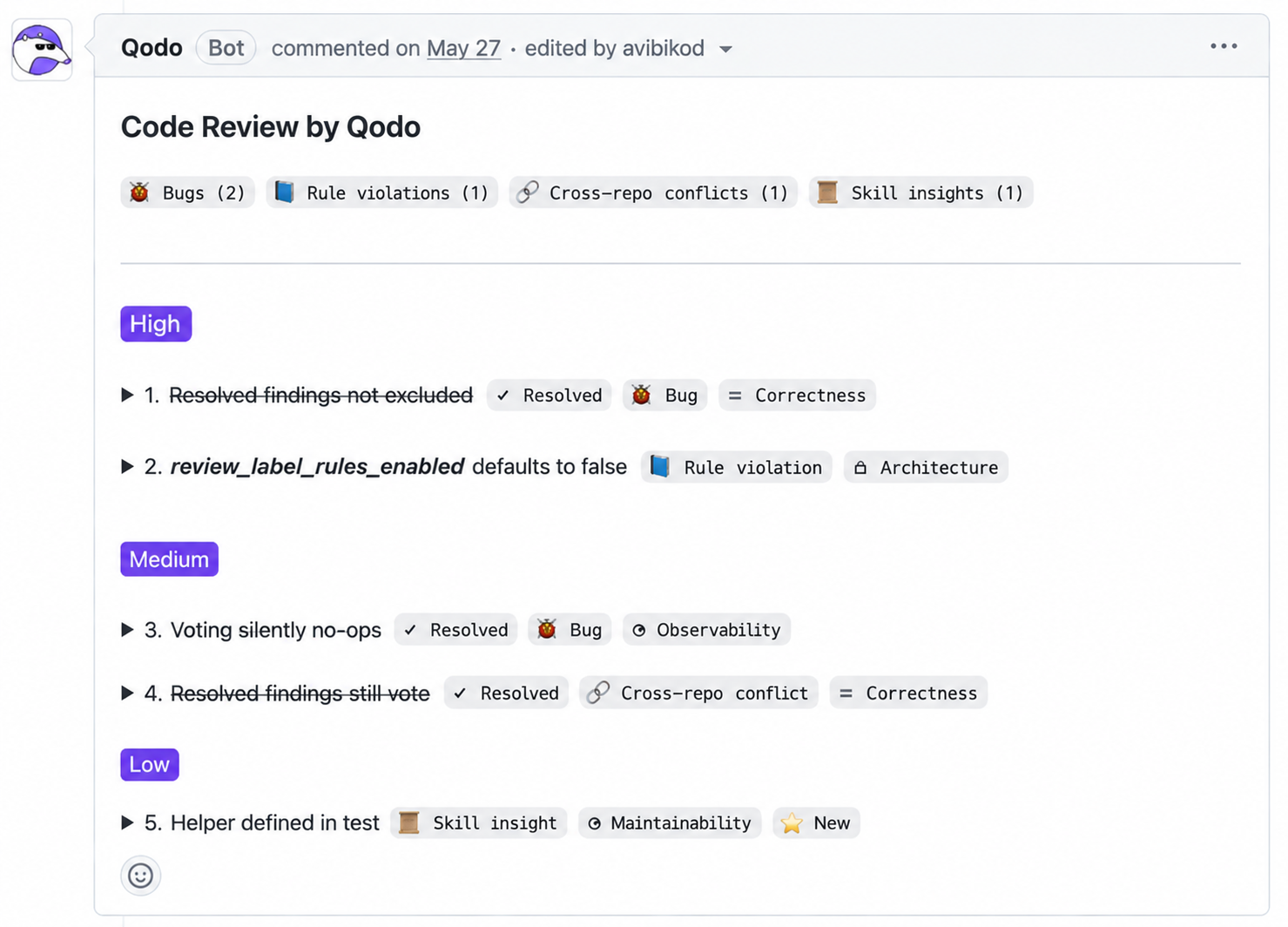Image resolution: width=1288 pixels, height=927 pixels.
Task: Click the scroll icon in Skill insights badge
Action: 827,192
